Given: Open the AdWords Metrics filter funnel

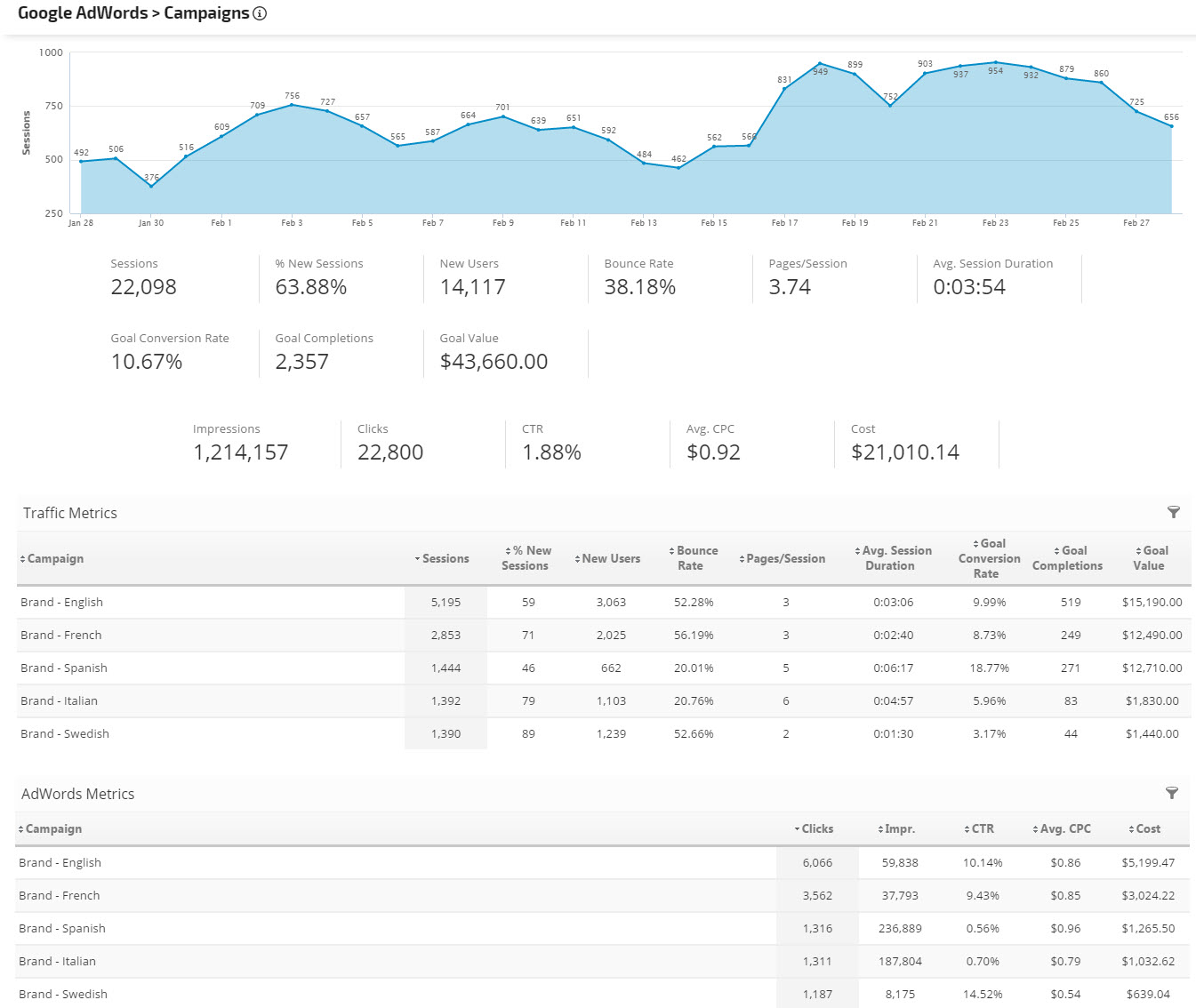Looking at the screenshot, I should point(1172,793).
